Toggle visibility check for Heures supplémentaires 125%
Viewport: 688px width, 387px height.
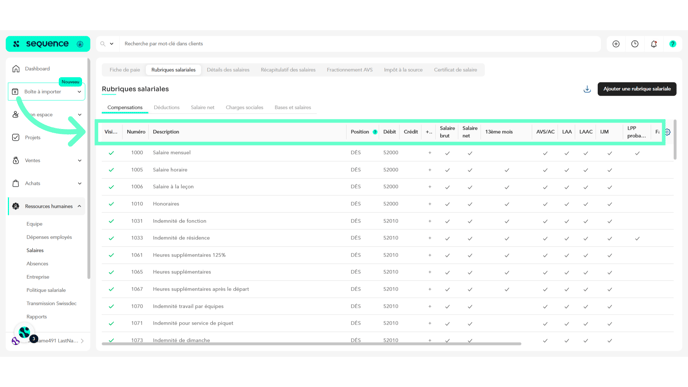click(111, 255)
